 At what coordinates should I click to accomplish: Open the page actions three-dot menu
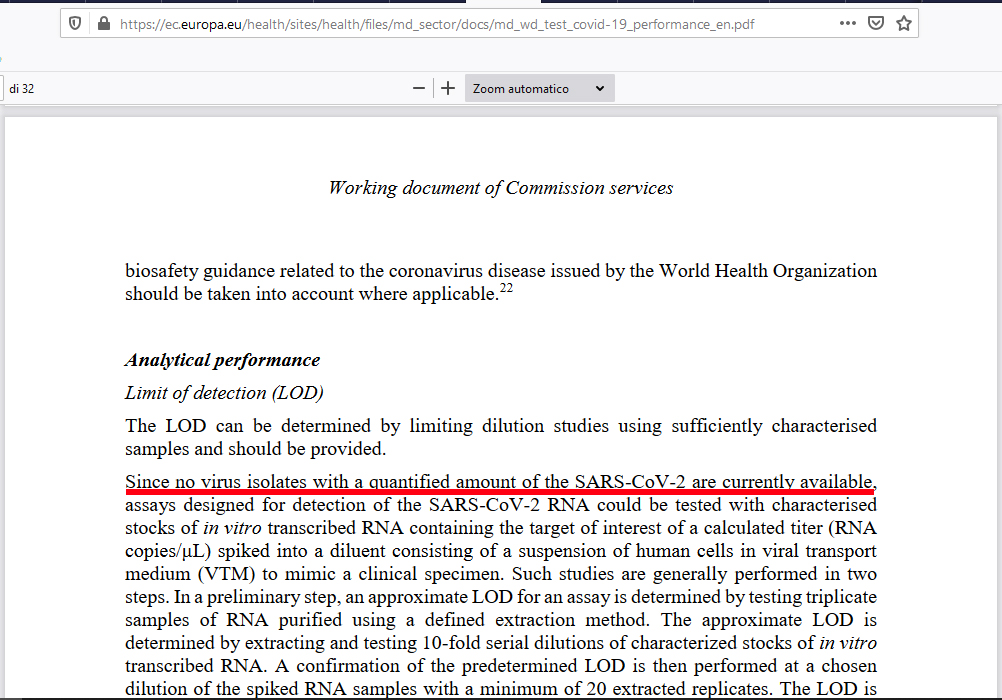[847, 23]
